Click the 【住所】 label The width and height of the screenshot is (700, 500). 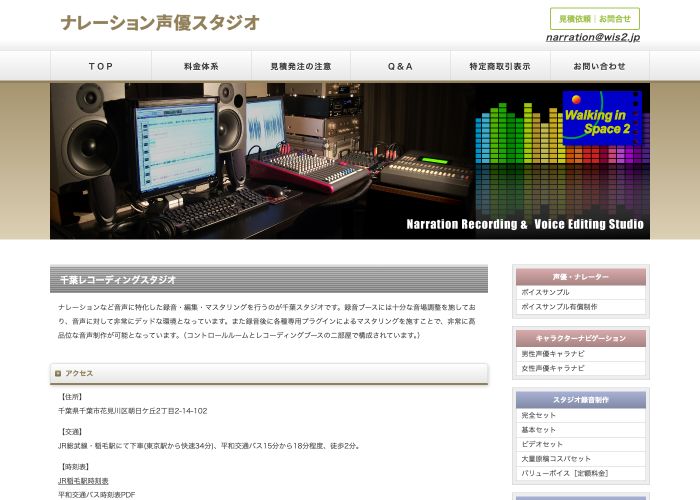tap(71, 397)
